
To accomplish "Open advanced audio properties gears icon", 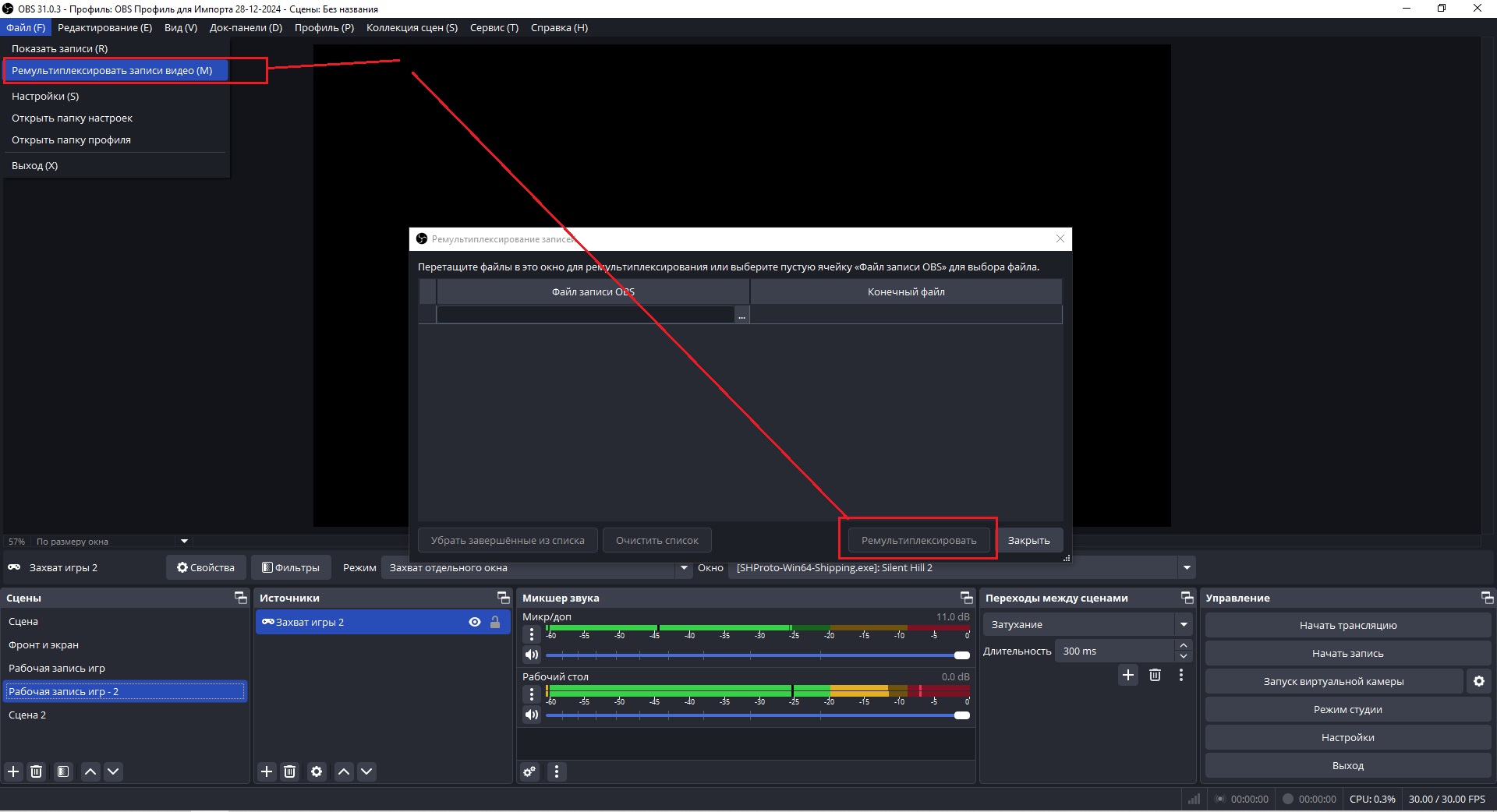I will click(x=529, y=771).
